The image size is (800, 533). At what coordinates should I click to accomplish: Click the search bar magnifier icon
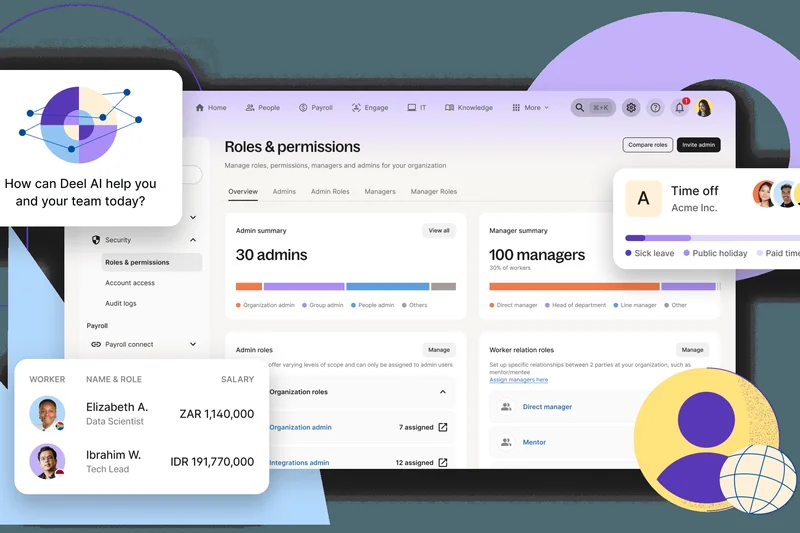click(x=581, y=108)
